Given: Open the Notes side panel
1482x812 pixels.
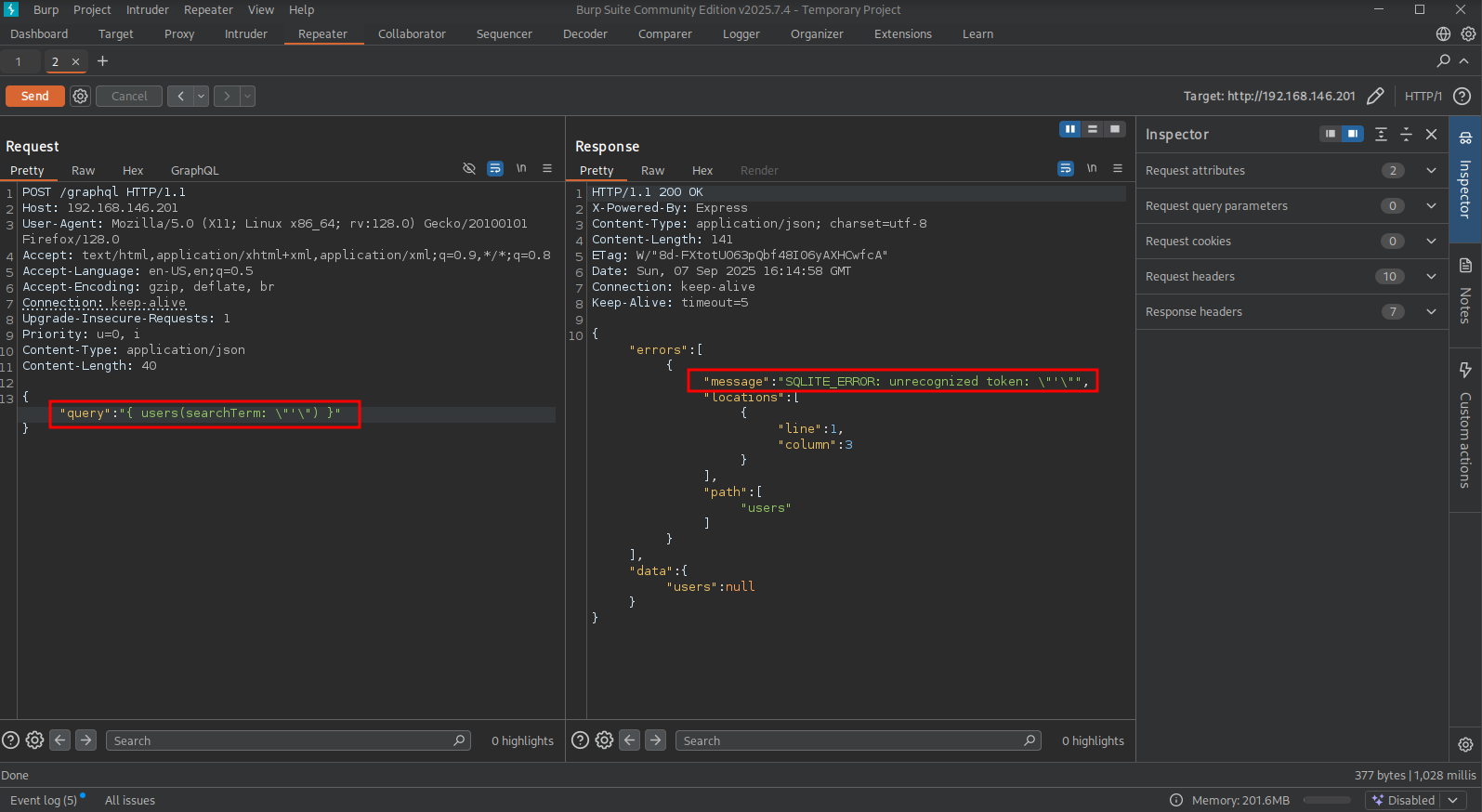Looking at the screenshot, I should click(1465, 291).
